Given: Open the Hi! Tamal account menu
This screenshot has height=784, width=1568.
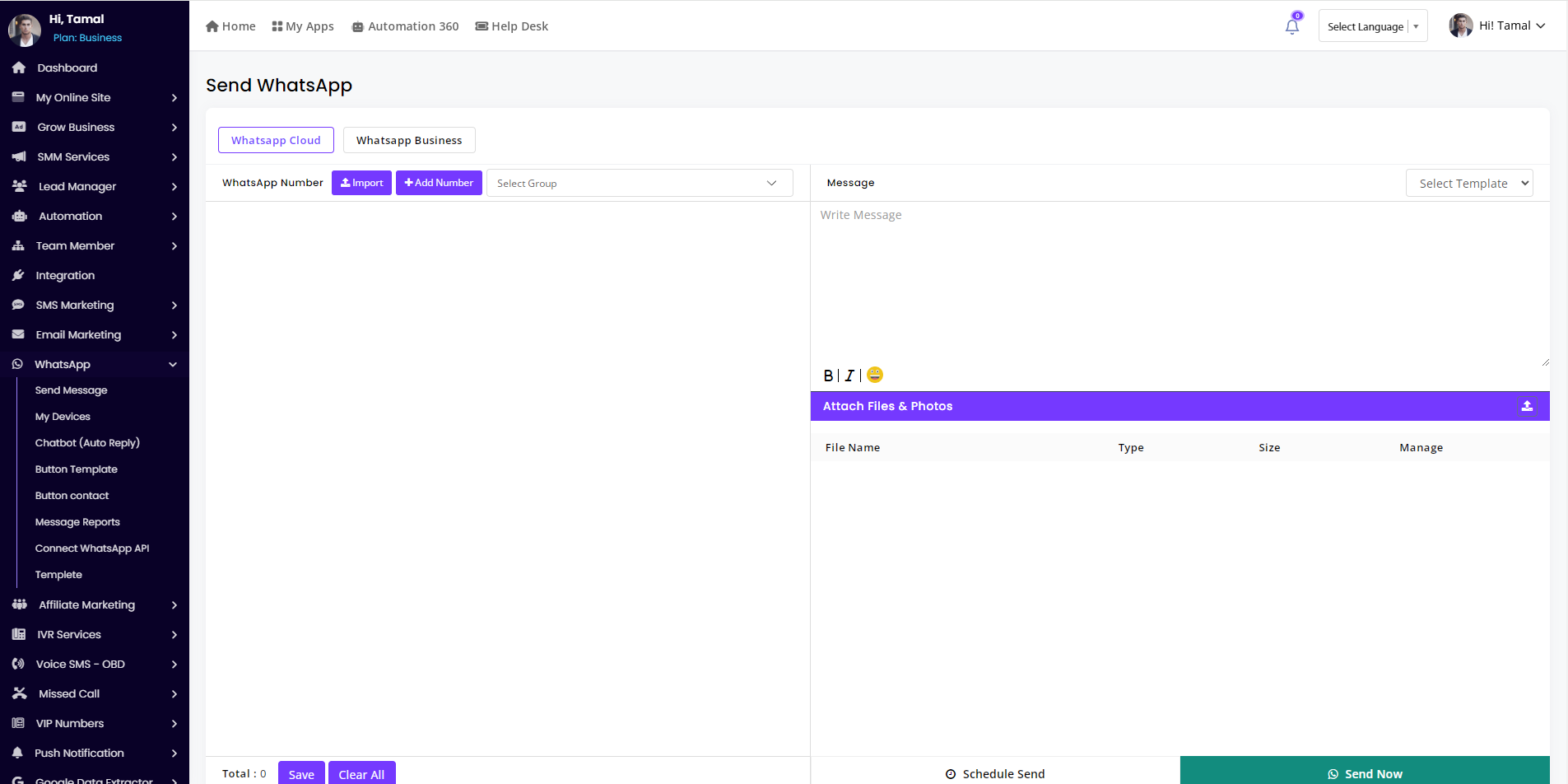Looking at the screenshot, I should point(1497,26).
